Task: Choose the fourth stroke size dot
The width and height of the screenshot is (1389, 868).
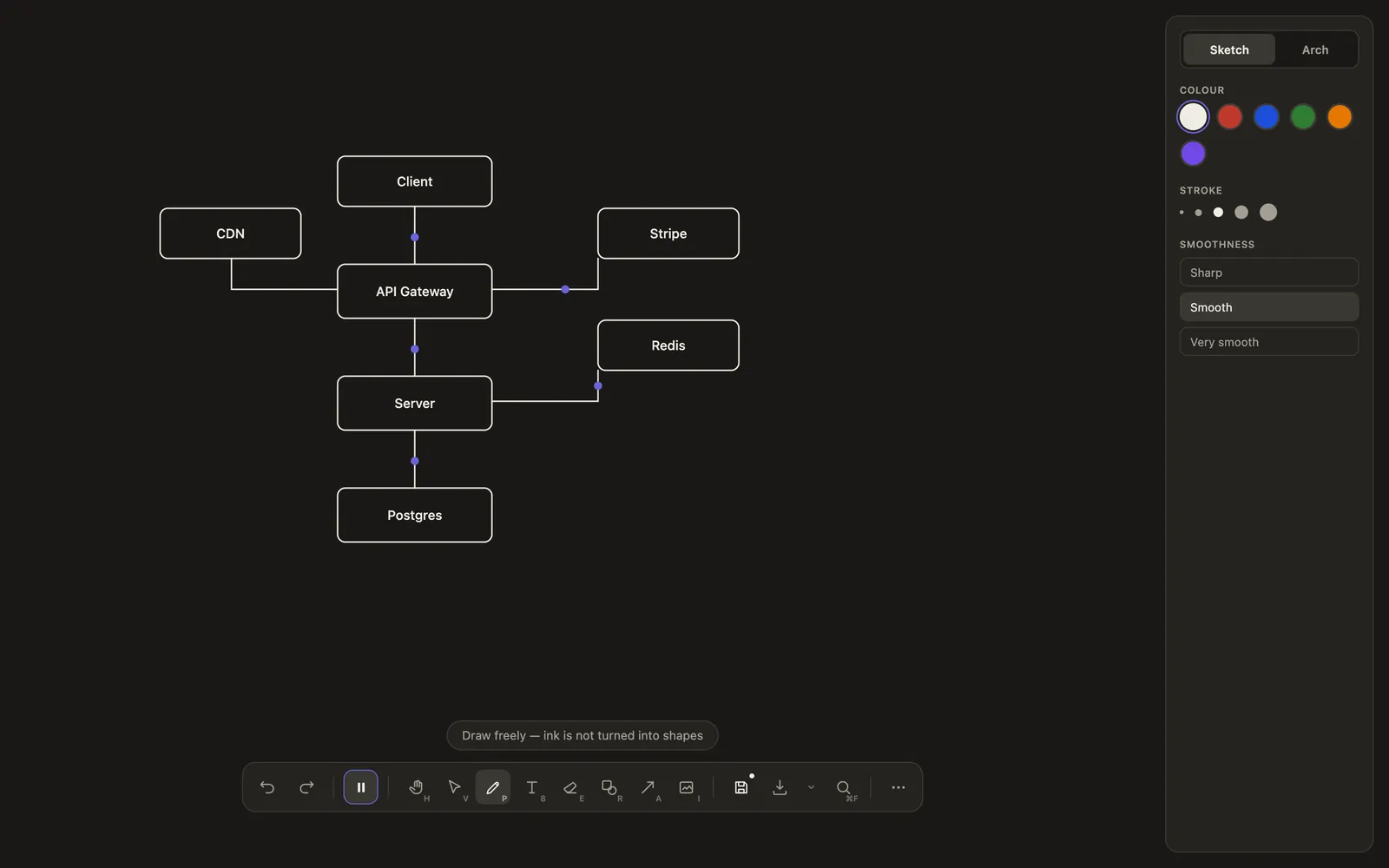Action: pyautogui.click(x=1241, y=212)
